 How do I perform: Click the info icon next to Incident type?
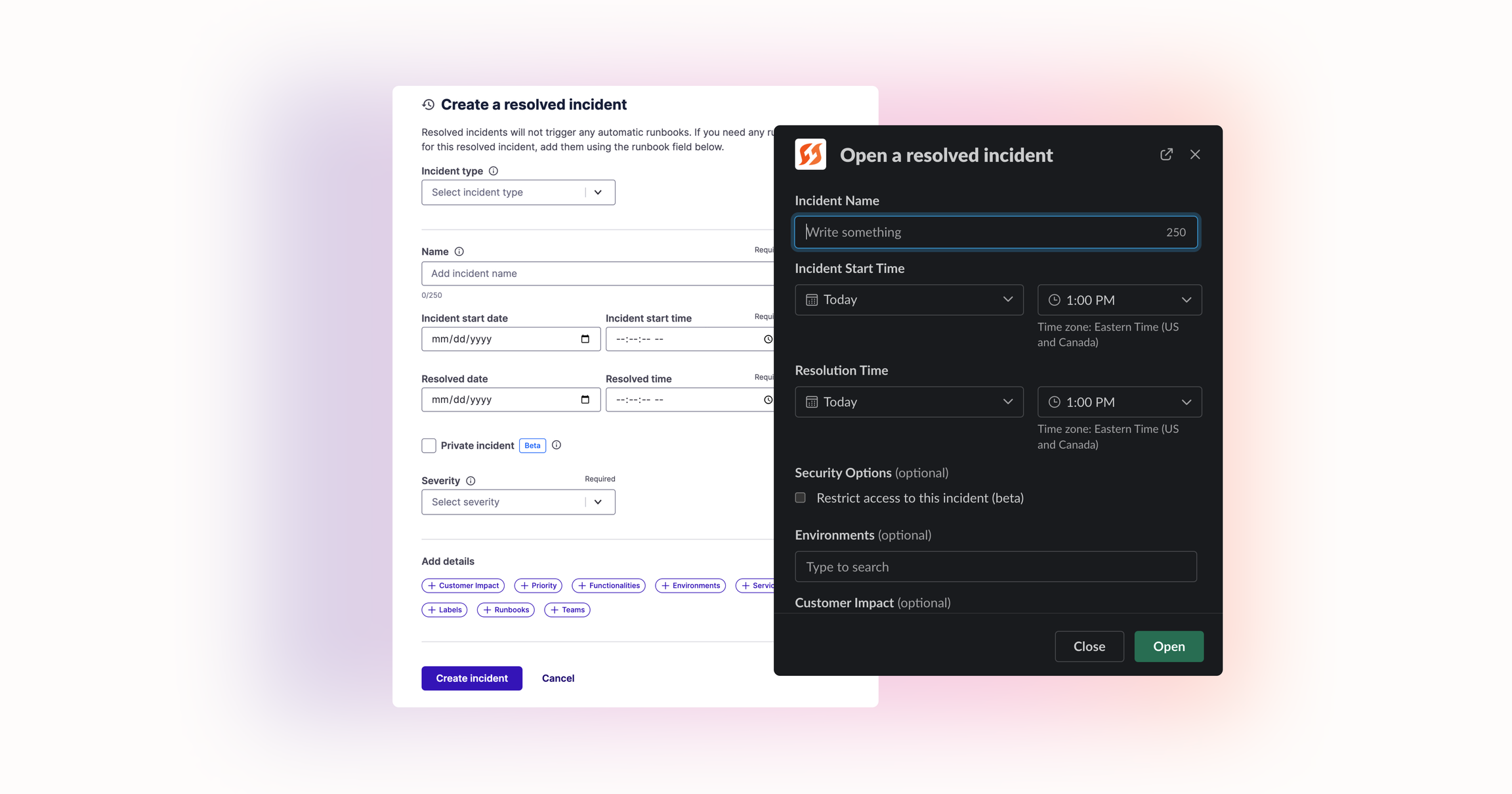493,171
